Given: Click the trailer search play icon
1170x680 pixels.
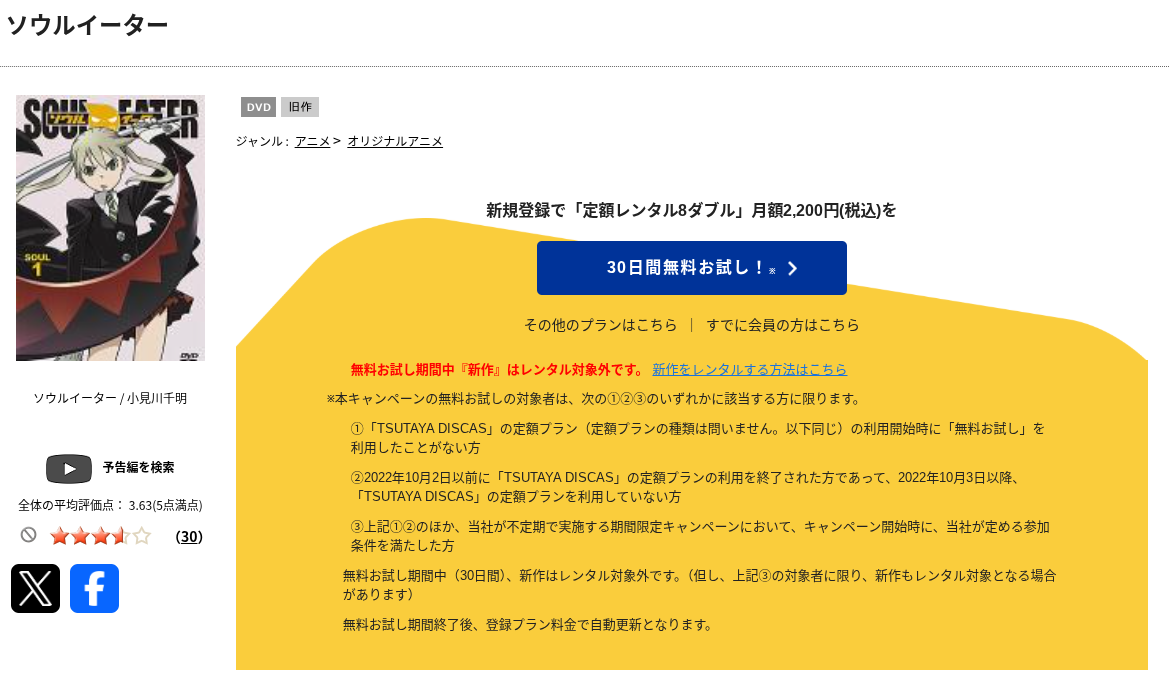Looking at the screenshot, I should point(69,468).
